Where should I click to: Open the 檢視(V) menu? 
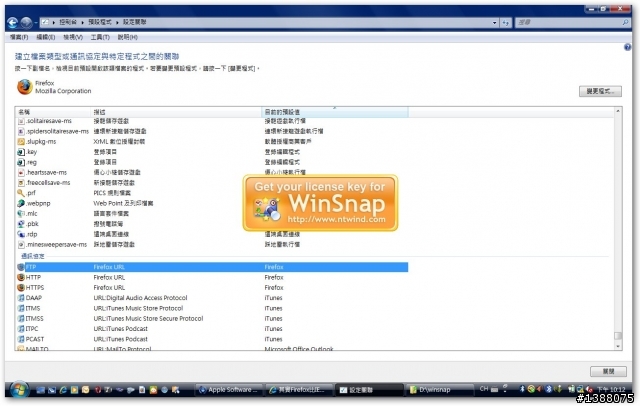73,37
